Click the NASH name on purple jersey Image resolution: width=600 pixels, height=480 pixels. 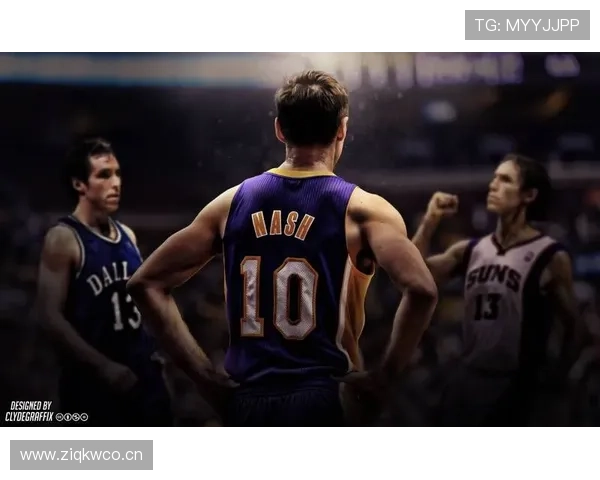tap(283, 224)
